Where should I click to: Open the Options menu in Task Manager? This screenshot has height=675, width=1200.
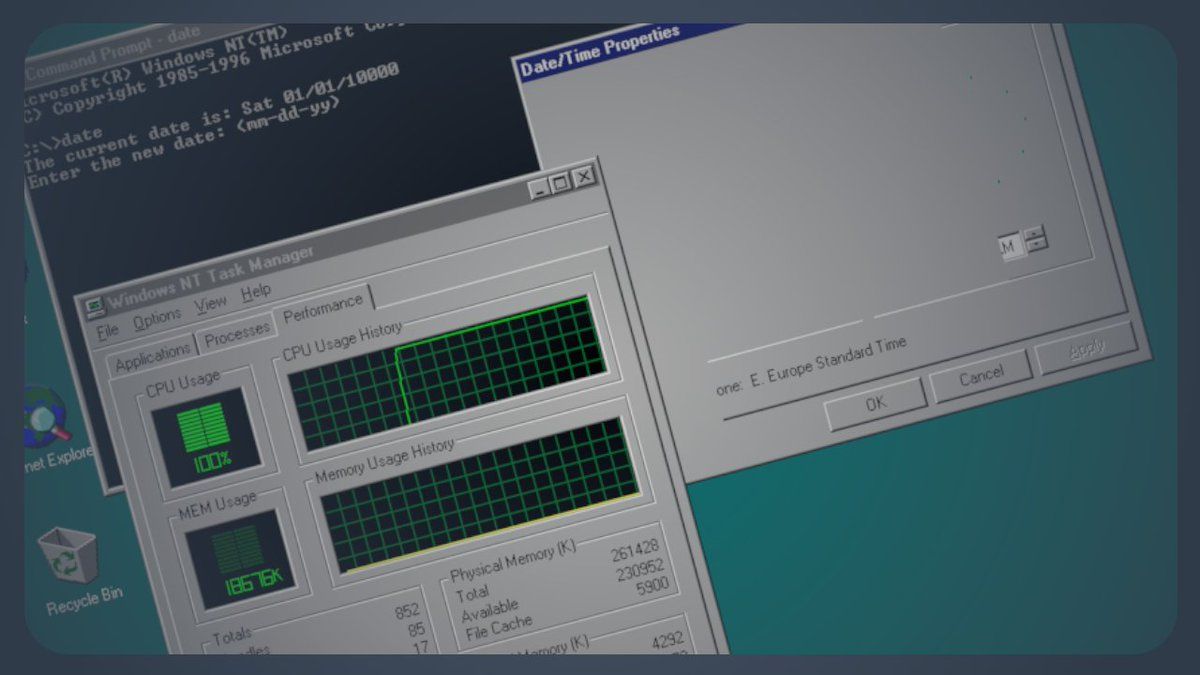pos(157,318)
